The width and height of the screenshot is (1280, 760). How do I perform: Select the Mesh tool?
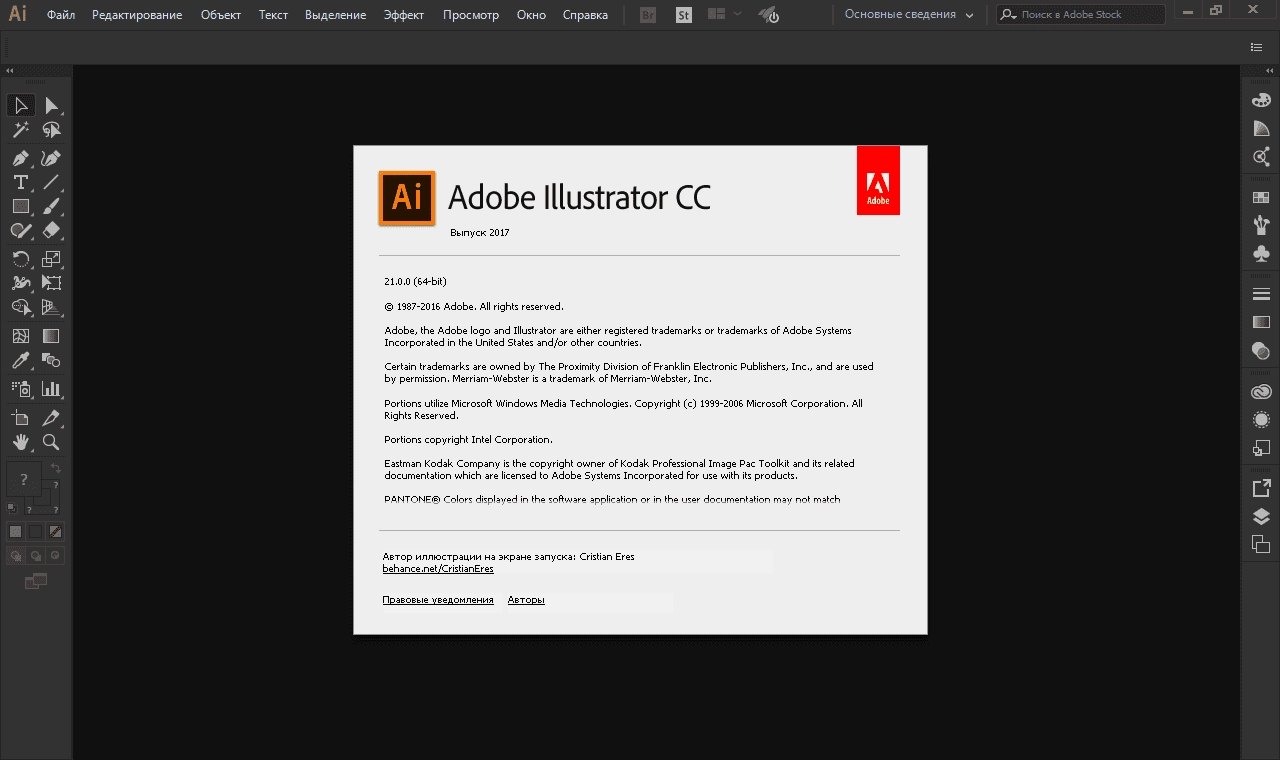point(20,336)
